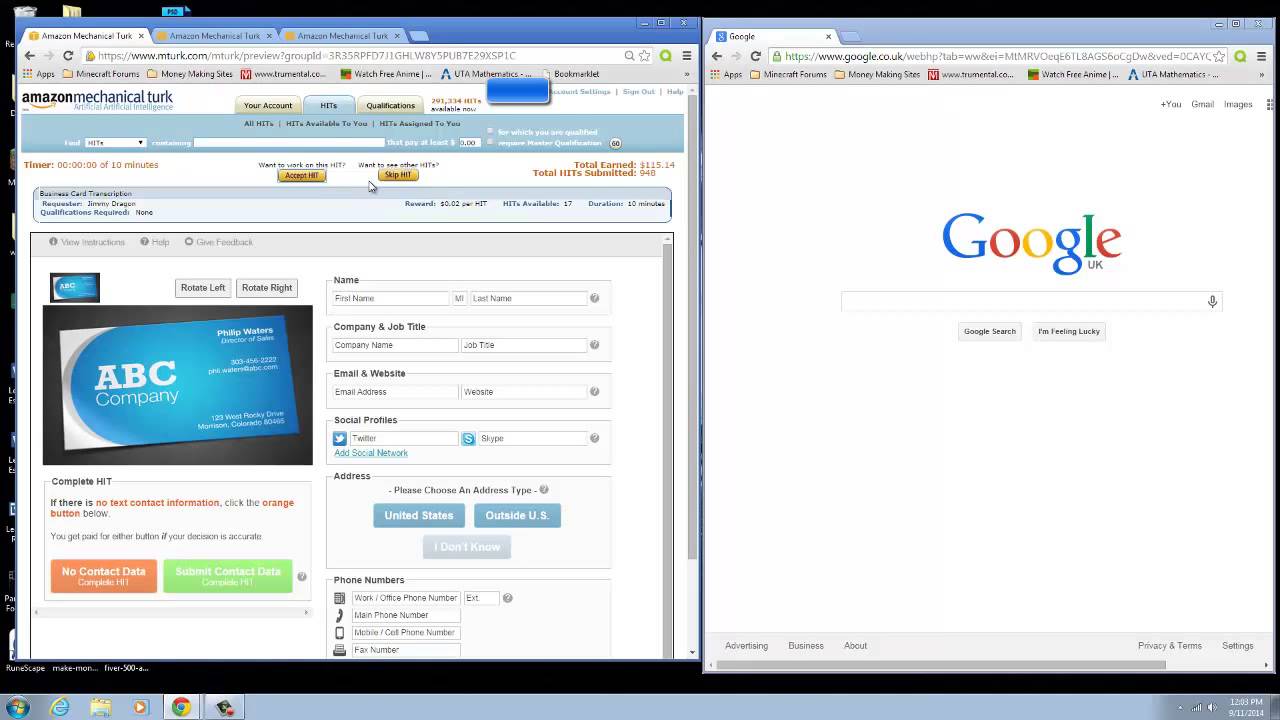Viewport: 1280px width, 720px height.
Task: Click the Twitter icon under Social Profiles
Action: pos(340,438)
